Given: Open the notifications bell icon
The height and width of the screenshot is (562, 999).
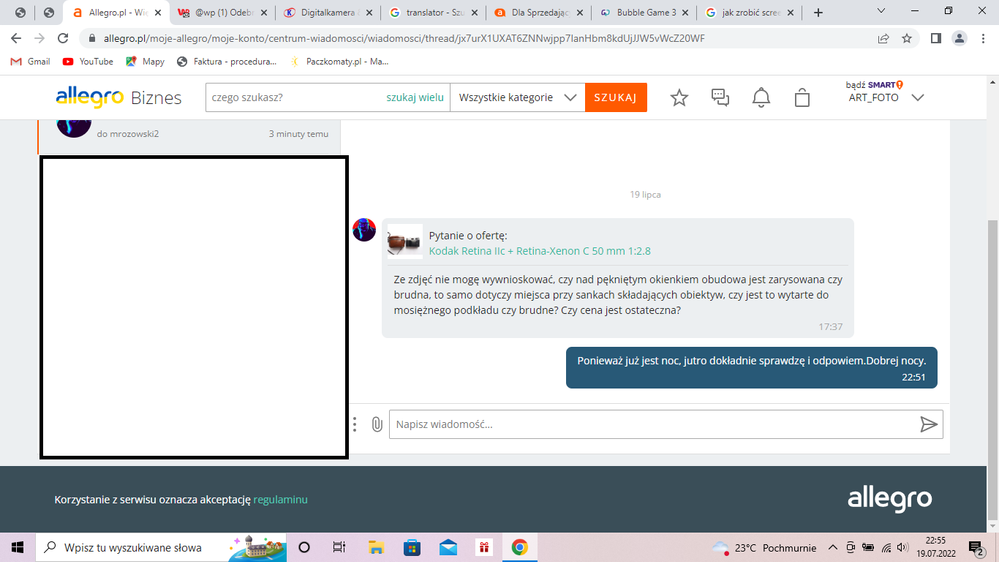Looking at the screenshot, I should [761, 98].
